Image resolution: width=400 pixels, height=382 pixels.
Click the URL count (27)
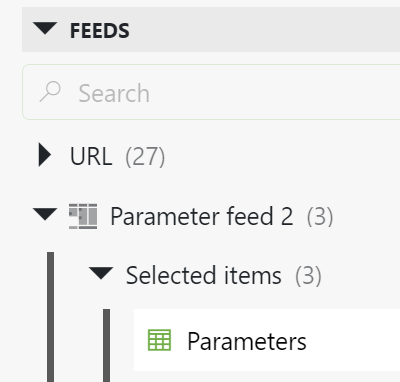[x=145, y=156]
